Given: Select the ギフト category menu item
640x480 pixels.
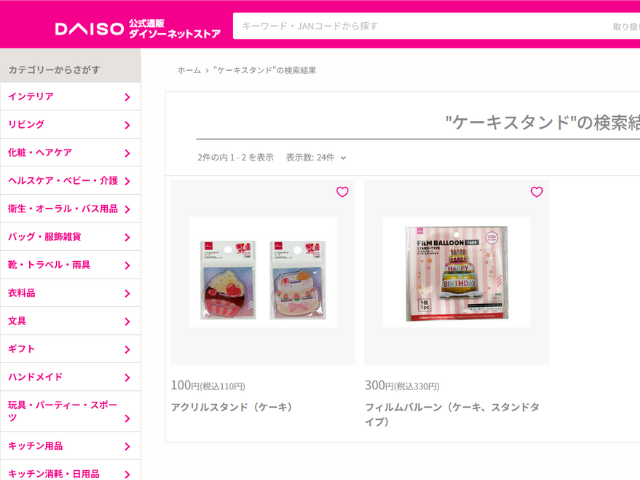Looking at the screenshot, I should click(71, 349).
